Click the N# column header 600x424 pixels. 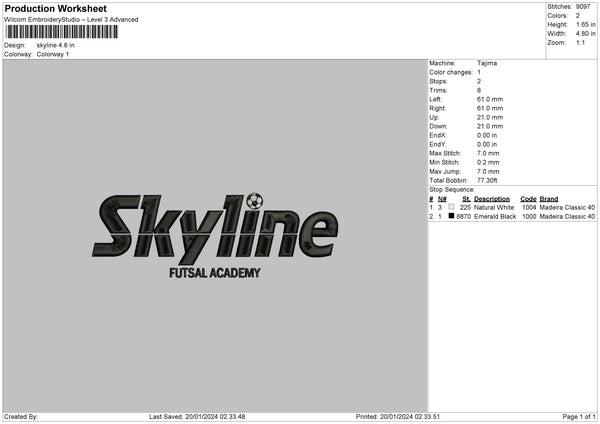click(442, 199)
